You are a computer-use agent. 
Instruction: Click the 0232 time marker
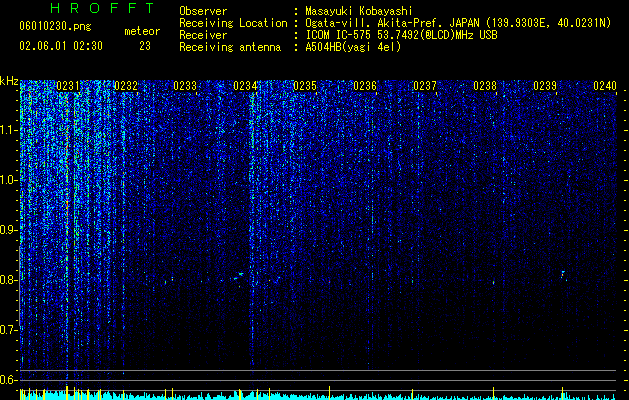pyautogui.click(x=126, y=86)
